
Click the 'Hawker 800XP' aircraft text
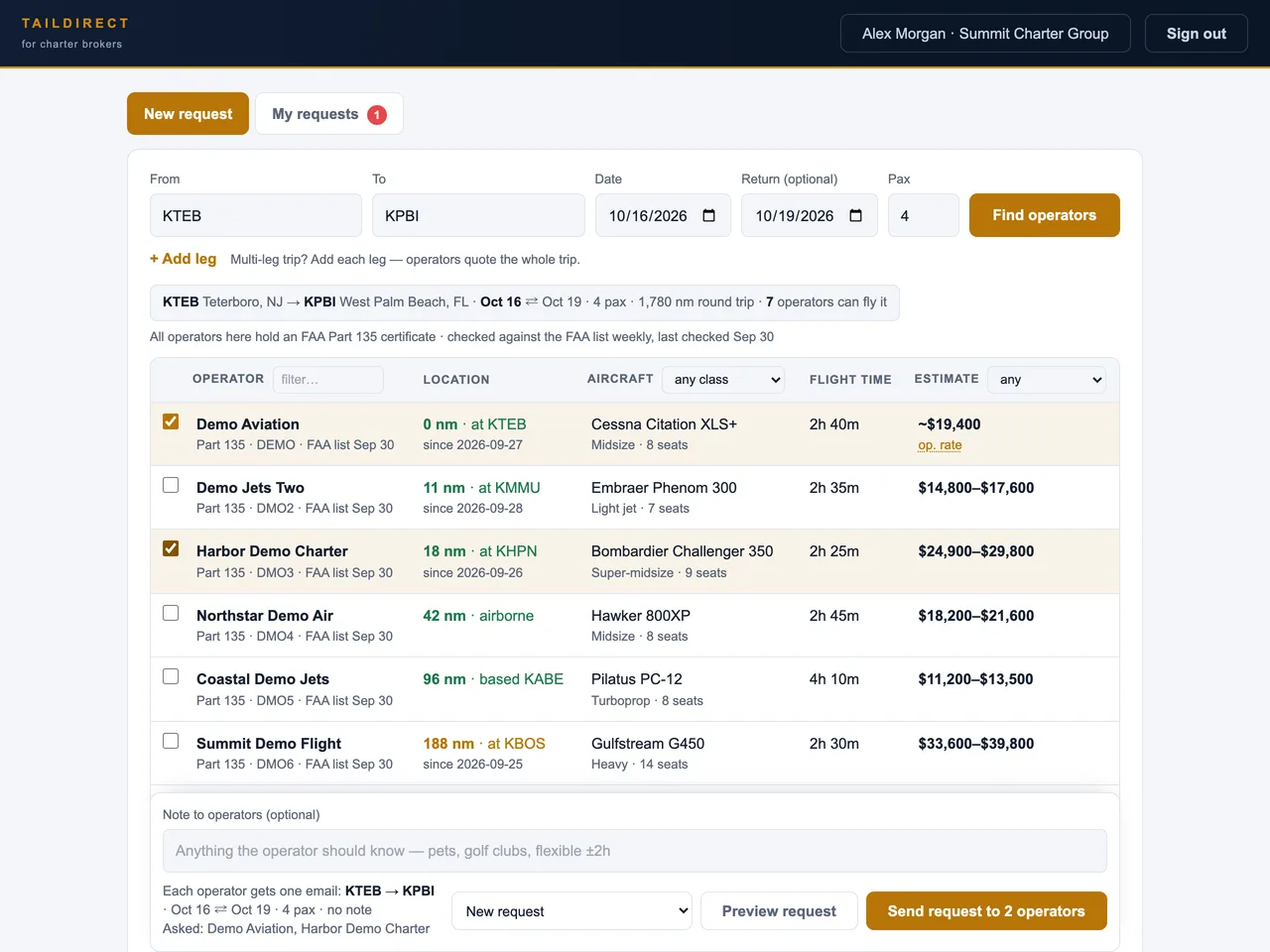point(641,616)
